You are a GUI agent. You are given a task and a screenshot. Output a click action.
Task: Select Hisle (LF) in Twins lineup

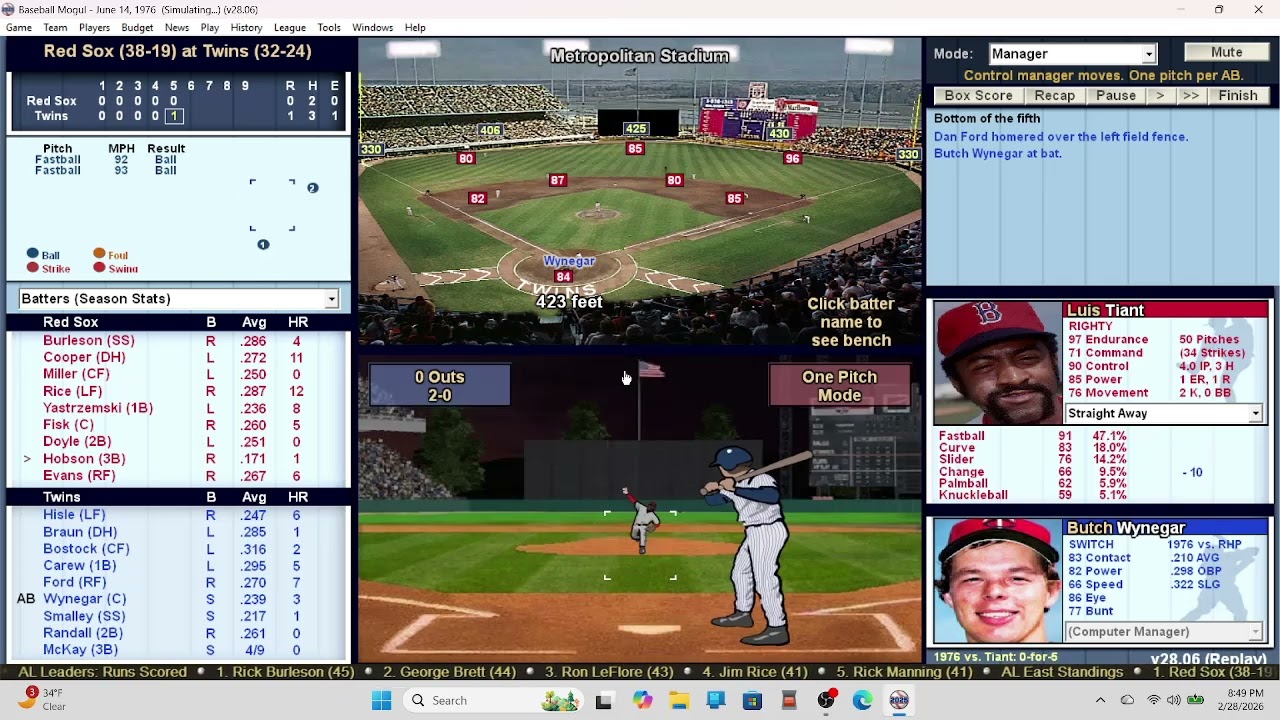click(74, 515)
